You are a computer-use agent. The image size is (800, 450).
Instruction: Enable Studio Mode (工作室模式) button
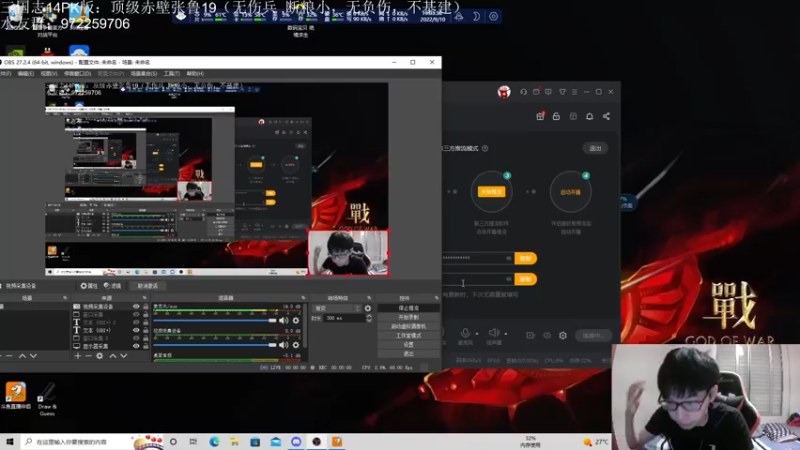pos(408,336)
